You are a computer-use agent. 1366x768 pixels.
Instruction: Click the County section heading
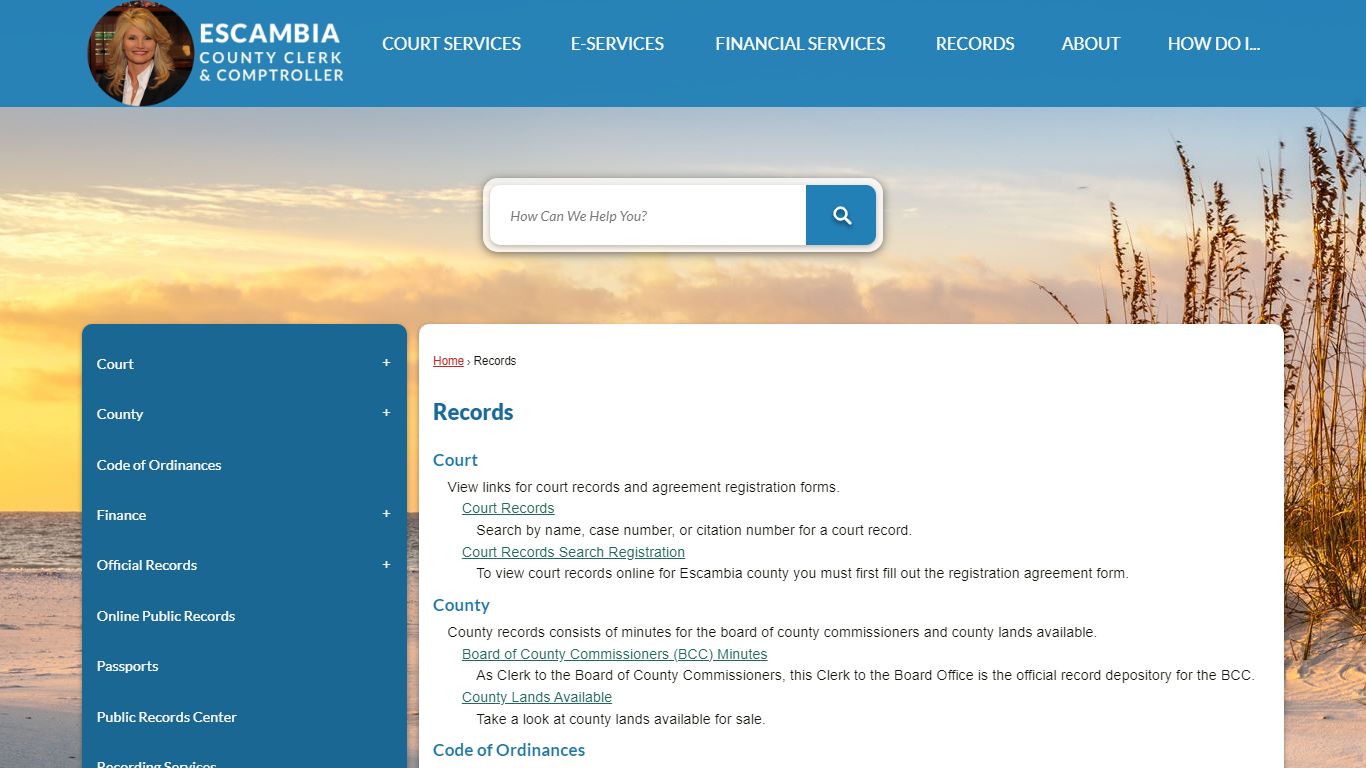point(461,605)
